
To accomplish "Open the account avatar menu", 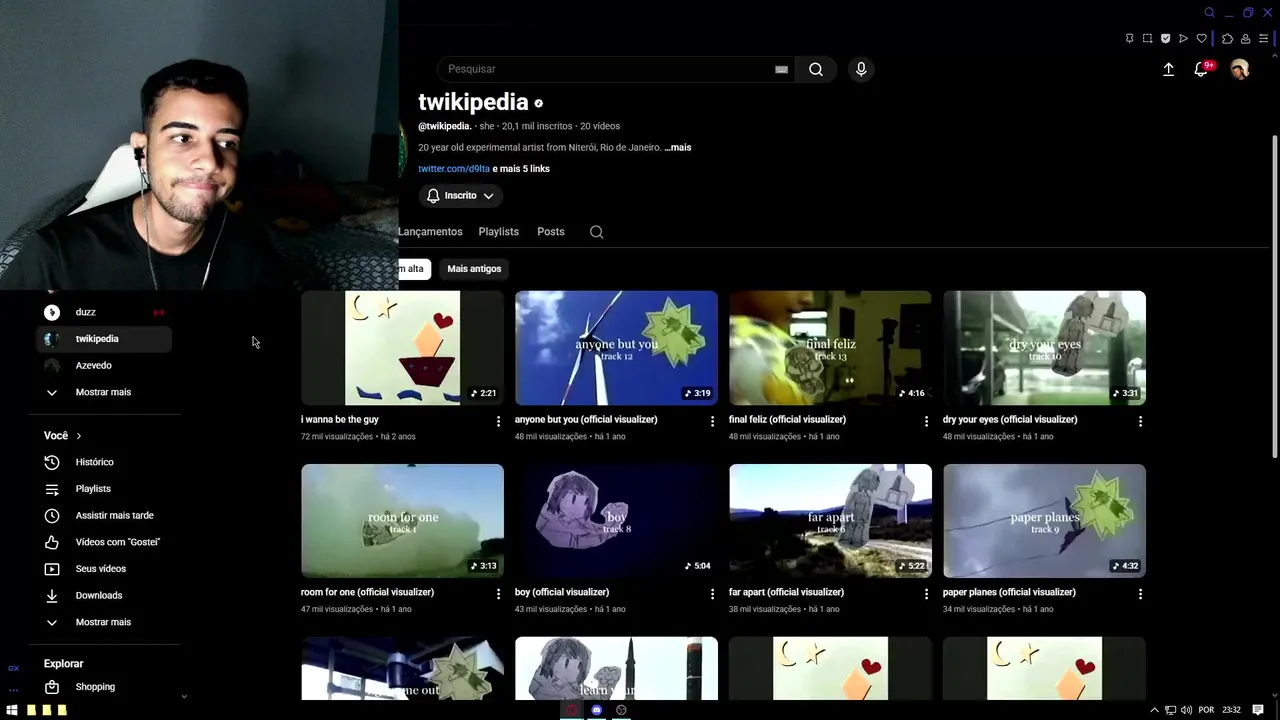I will click(x=1240, y=69).
